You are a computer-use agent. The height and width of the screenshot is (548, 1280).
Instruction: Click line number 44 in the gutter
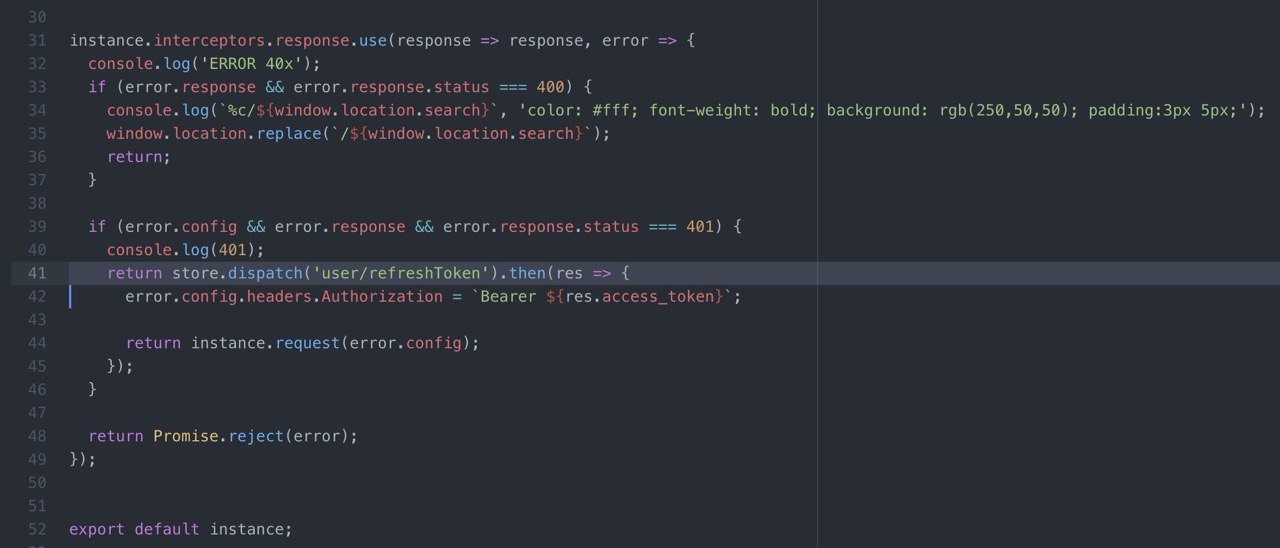37,343
